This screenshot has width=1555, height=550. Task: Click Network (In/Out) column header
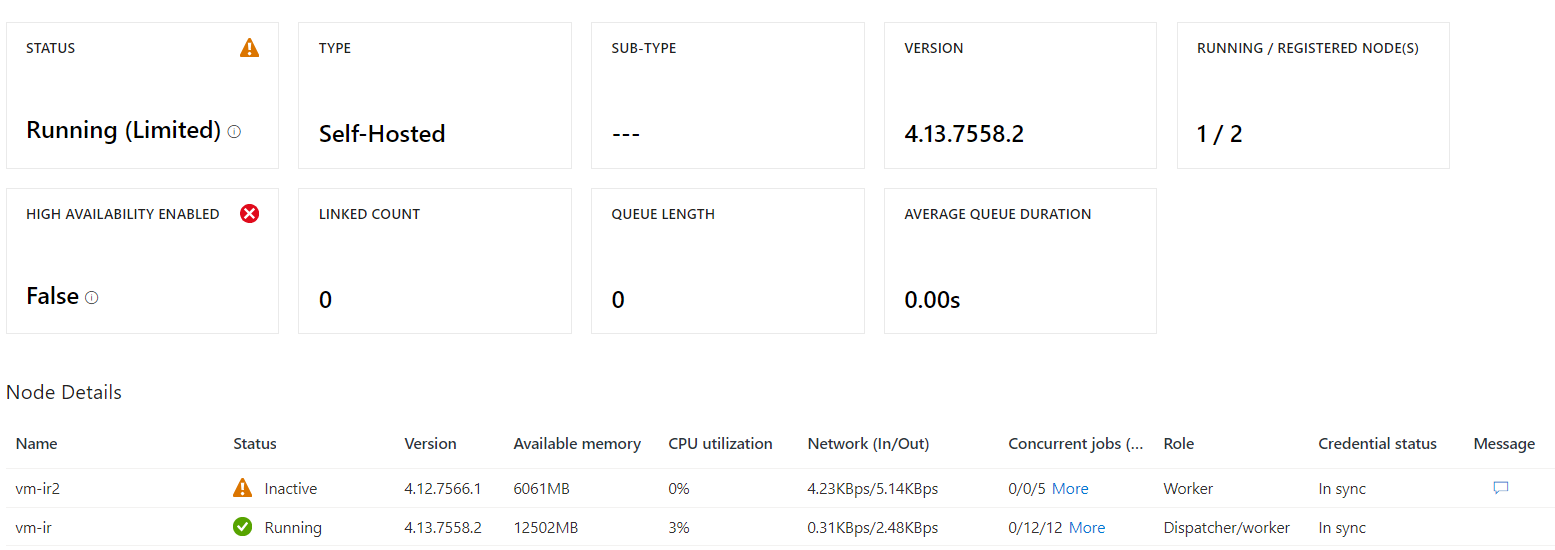pos(868,444)
